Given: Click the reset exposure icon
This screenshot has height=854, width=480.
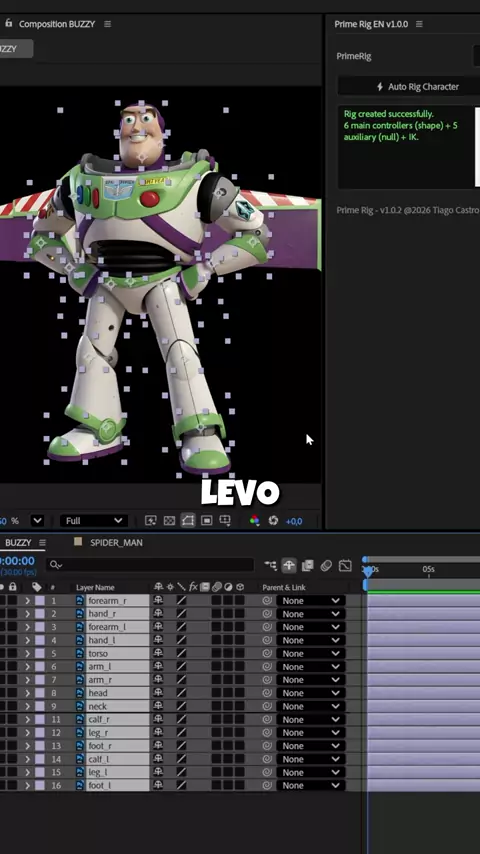Looking at the screenshot, I should 273,521.
